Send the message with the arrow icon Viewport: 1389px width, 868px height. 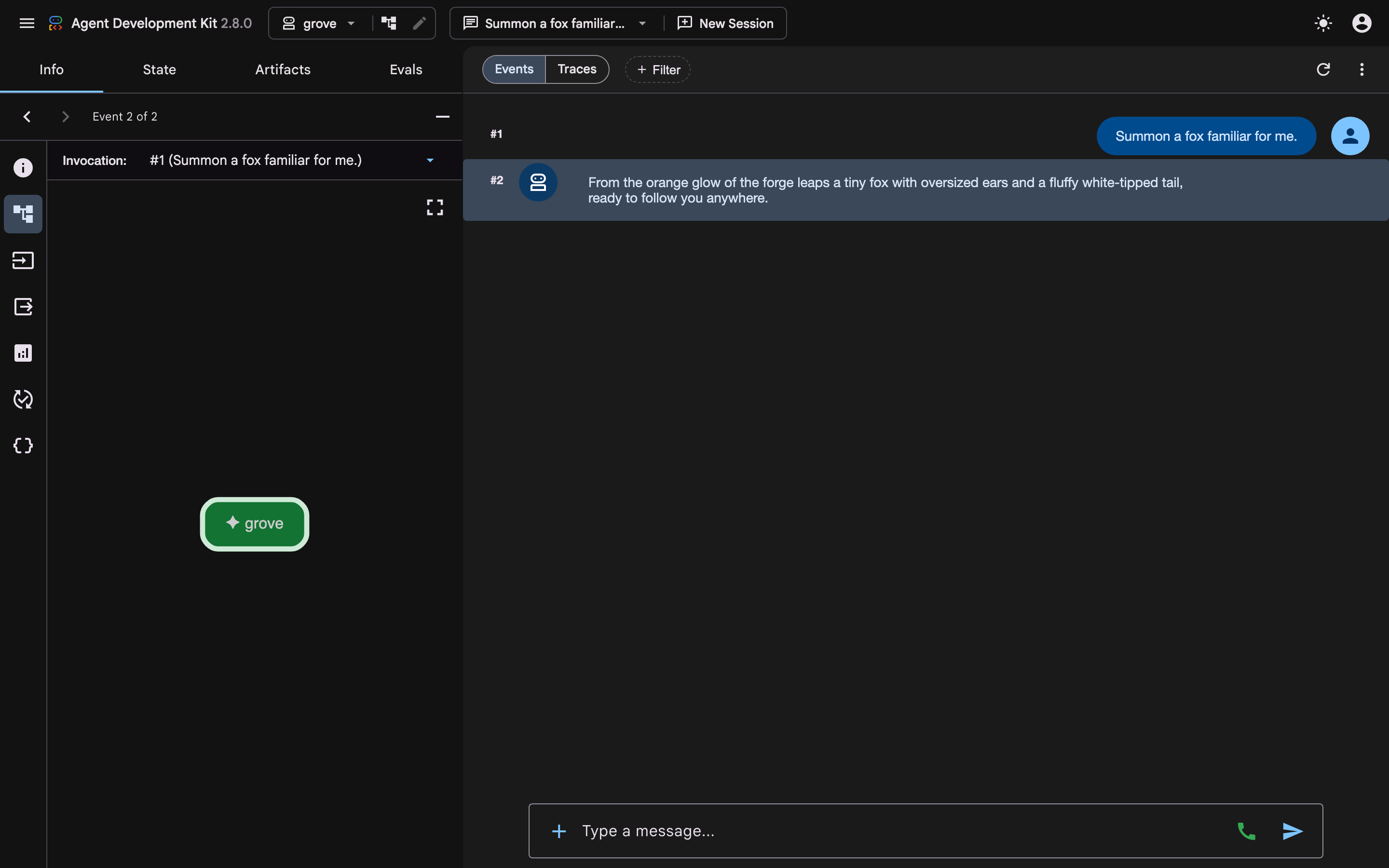pyautogui.click(x=1293, y=831)
